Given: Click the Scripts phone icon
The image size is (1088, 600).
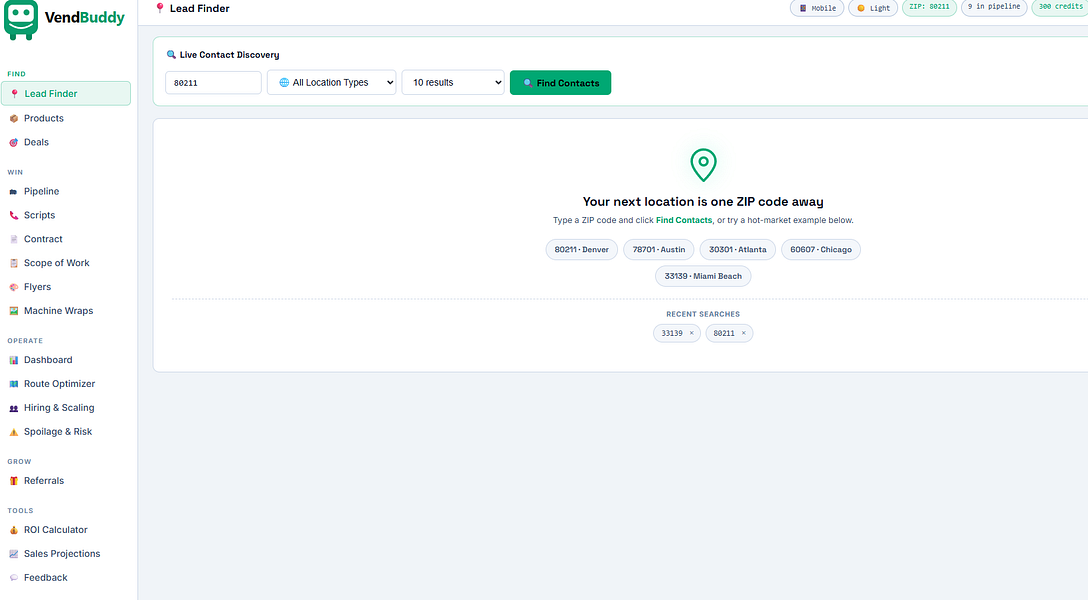Looking at the screenshot, I should [x=14, y=215].
